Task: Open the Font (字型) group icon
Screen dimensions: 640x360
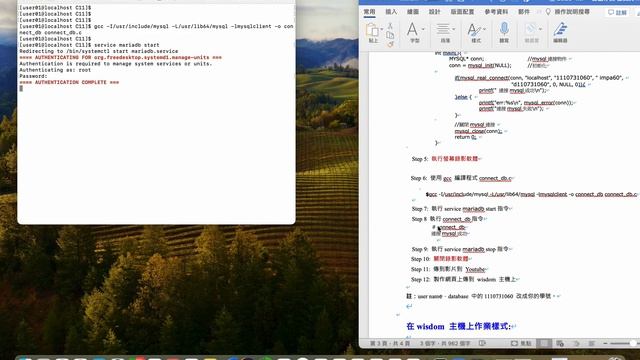Action: 412,29
